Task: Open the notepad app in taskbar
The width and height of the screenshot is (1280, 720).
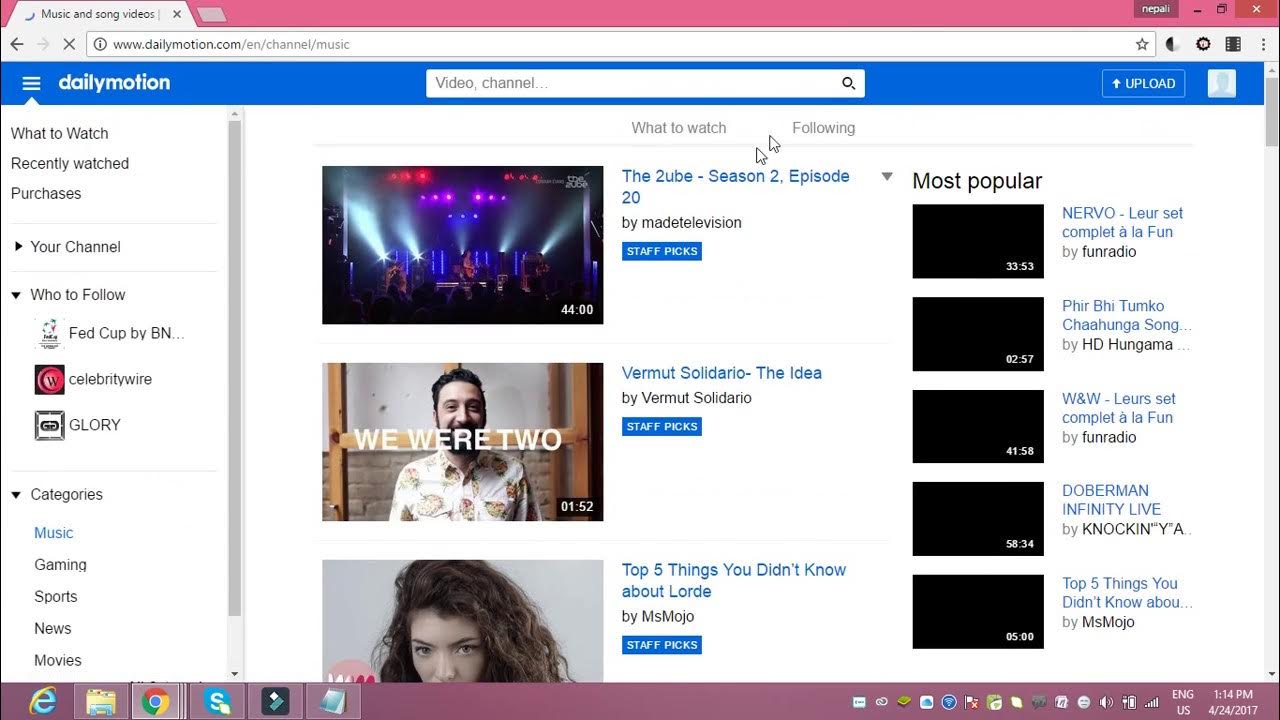Action: point(332,702)
